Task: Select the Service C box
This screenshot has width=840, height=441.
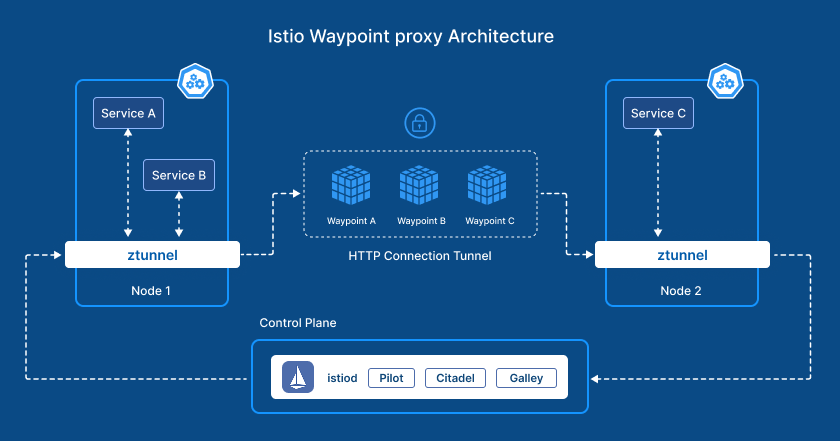Action: tap(659, 113)
